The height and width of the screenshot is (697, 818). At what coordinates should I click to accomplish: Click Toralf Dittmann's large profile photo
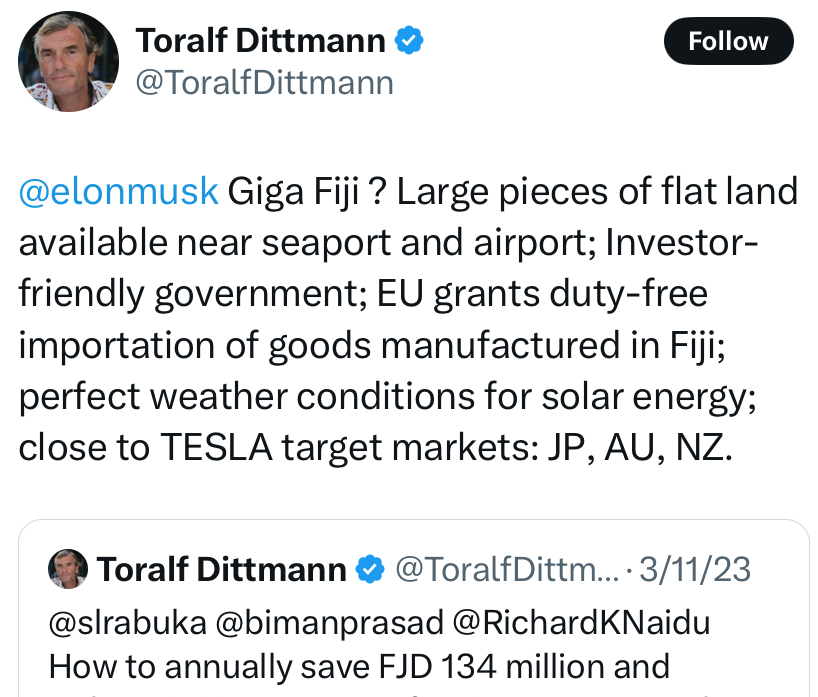[64, 62]
